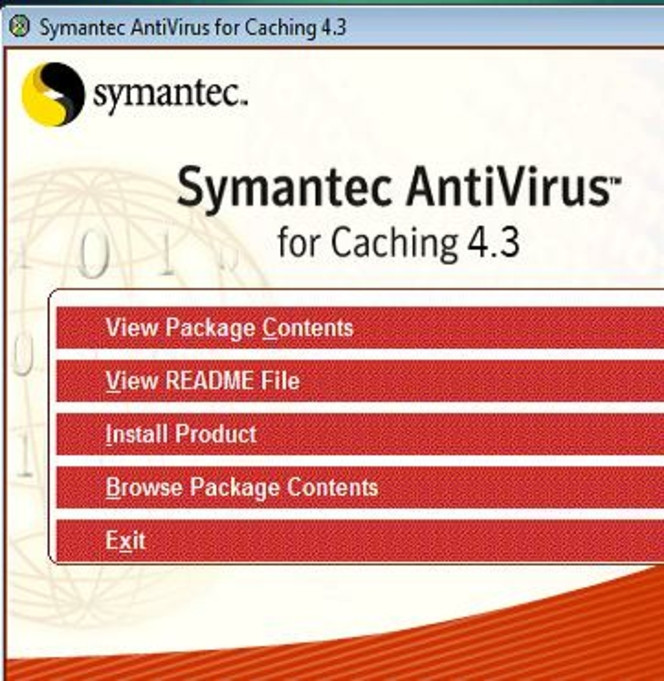
Task: Start Install Product
Action: (x=360, y=434)
